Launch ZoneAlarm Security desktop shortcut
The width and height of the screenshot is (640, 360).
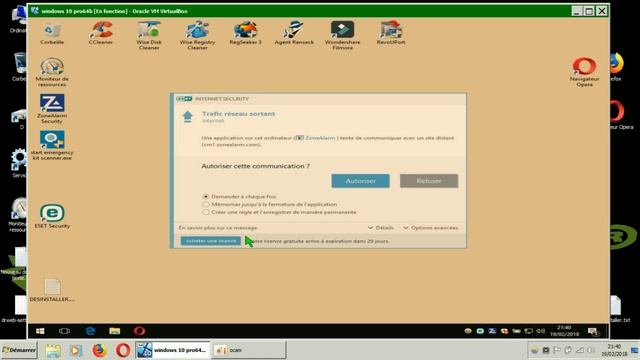pos(52,109)
